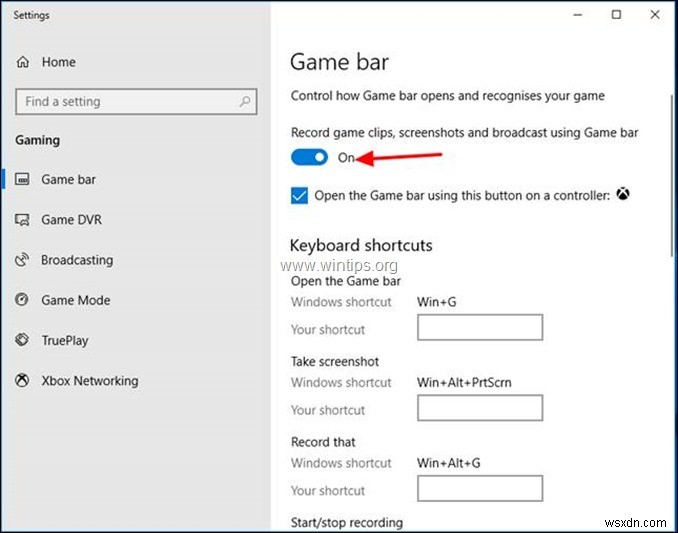Screen dimensions: 678x533
Task: Go to Game DVR settings
Action: (71, 220)
